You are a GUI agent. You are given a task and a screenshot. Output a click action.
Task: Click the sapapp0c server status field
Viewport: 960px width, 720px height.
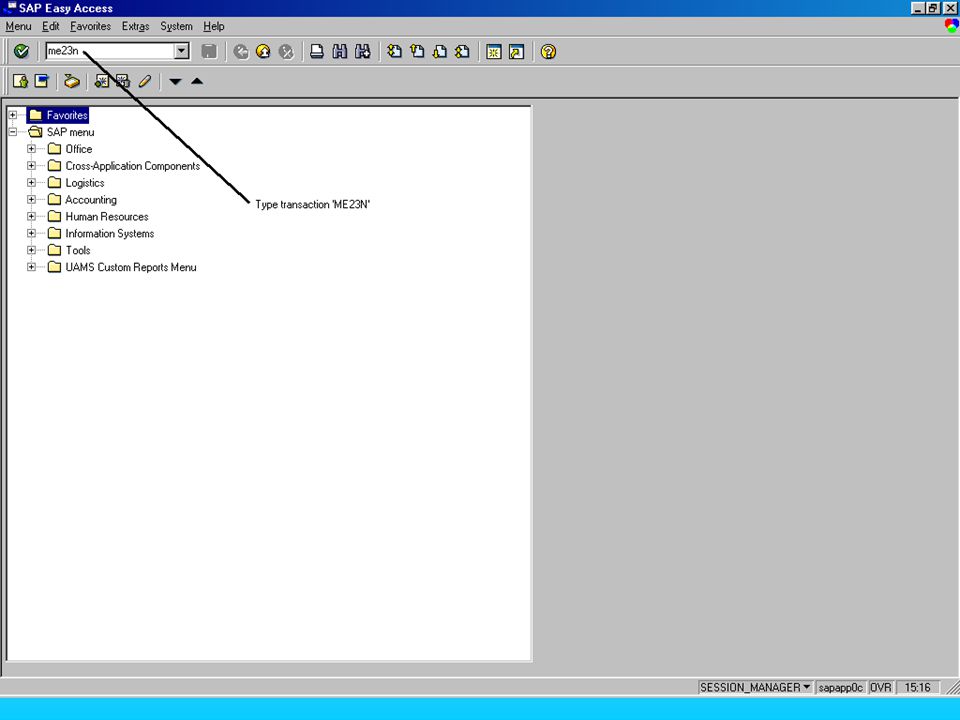click(x=841, y=688)
